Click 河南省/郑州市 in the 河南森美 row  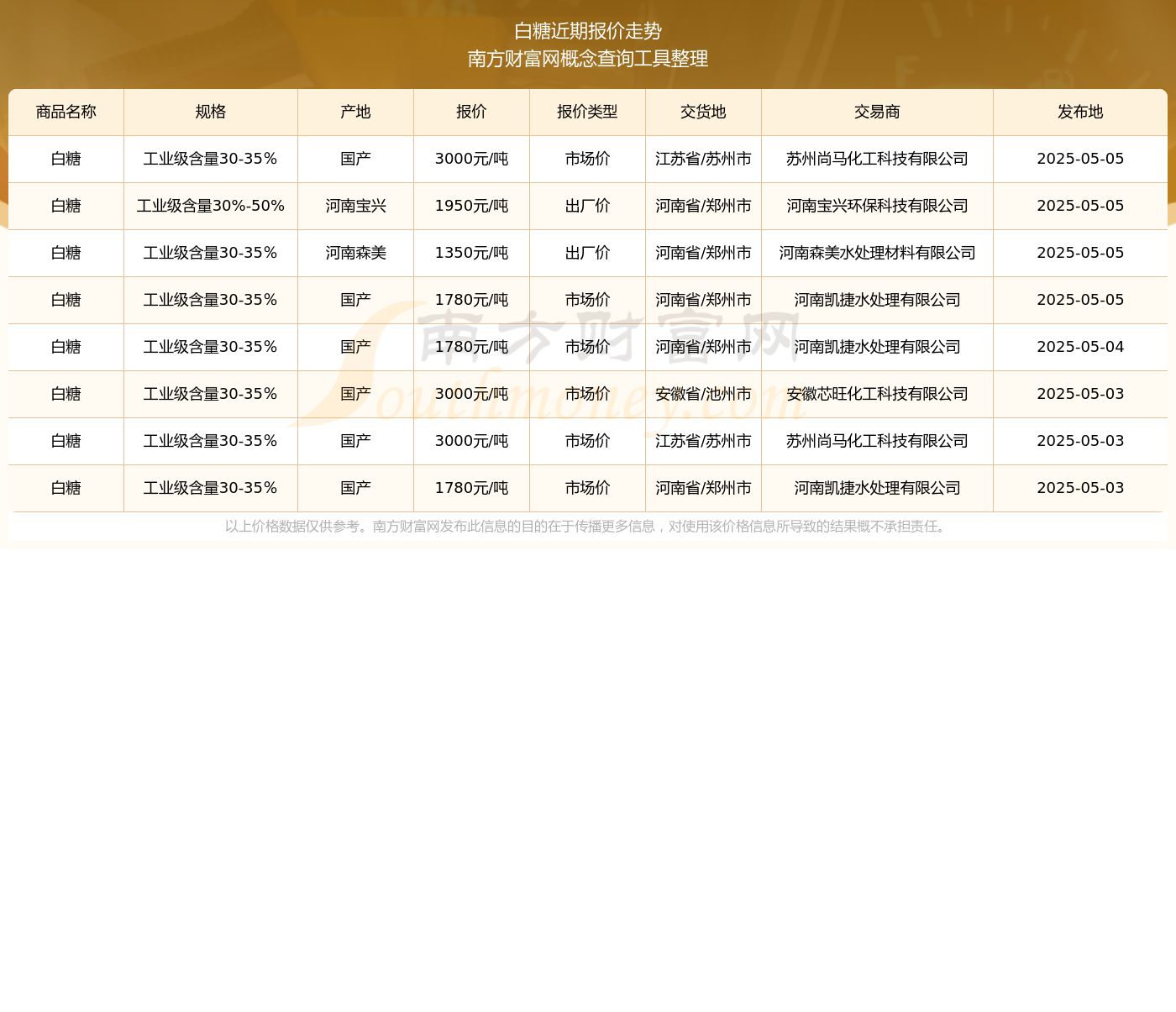(704, 254)
